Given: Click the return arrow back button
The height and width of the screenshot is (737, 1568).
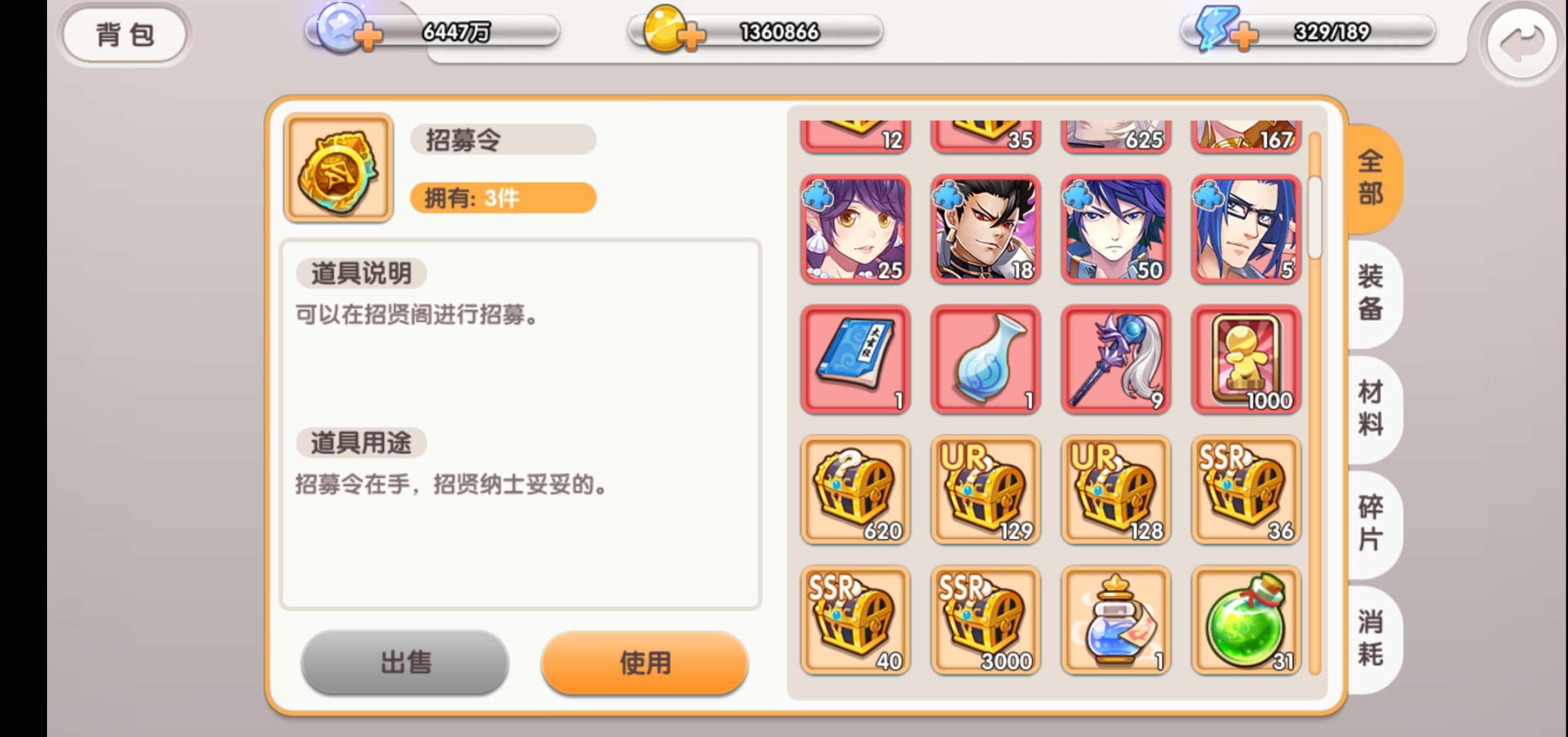Looking at the screenshot, I should click(x=1522, y=44).
